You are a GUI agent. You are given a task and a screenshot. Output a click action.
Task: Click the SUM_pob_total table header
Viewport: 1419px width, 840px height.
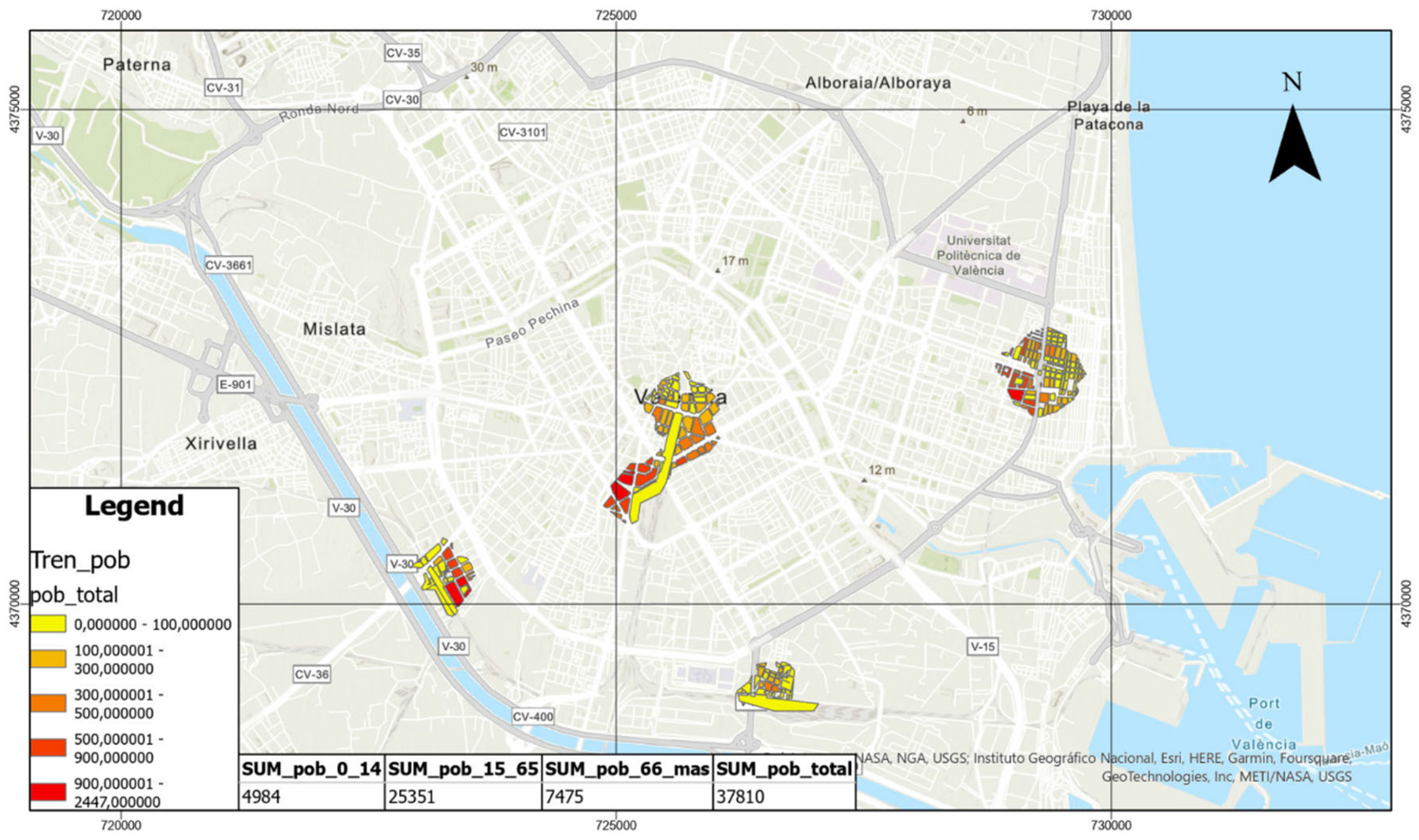tap(784, 769)
